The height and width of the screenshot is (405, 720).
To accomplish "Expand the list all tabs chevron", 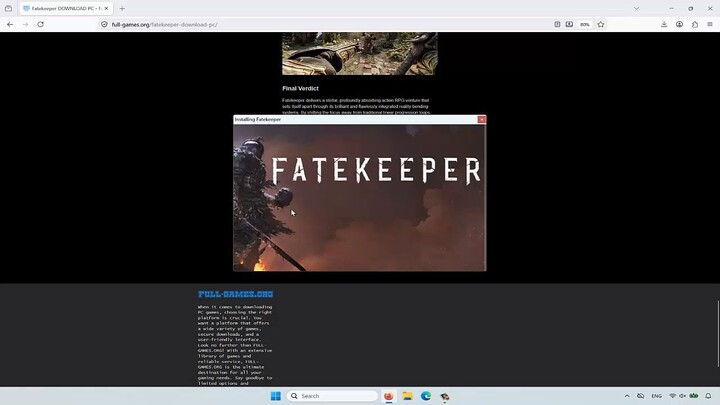I will coord(636,8).
